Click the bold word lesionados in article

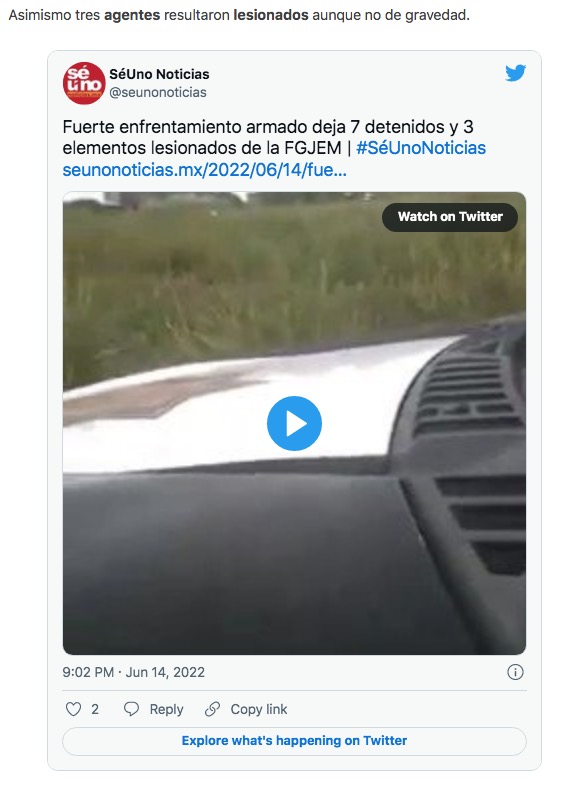tap(271, 15)
